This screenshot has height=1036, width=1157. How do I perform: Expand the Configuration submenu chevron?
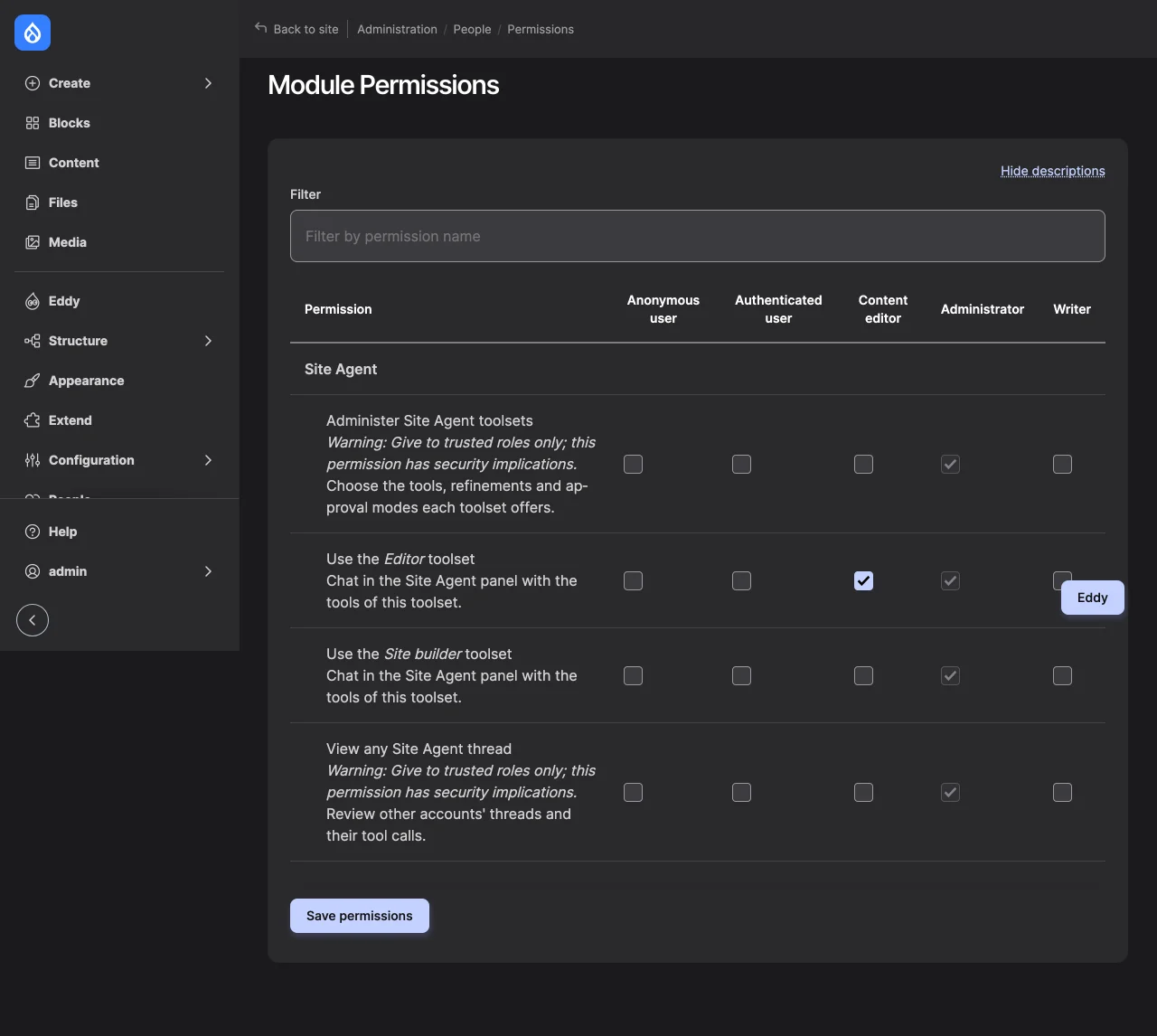coord(208,460)
